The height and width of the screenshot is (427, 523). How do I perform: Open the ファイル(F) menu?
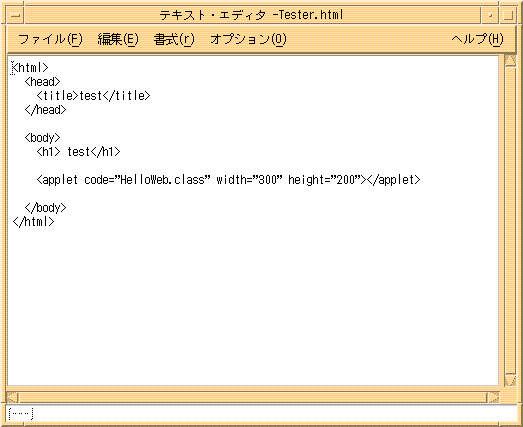coord(50,39)
